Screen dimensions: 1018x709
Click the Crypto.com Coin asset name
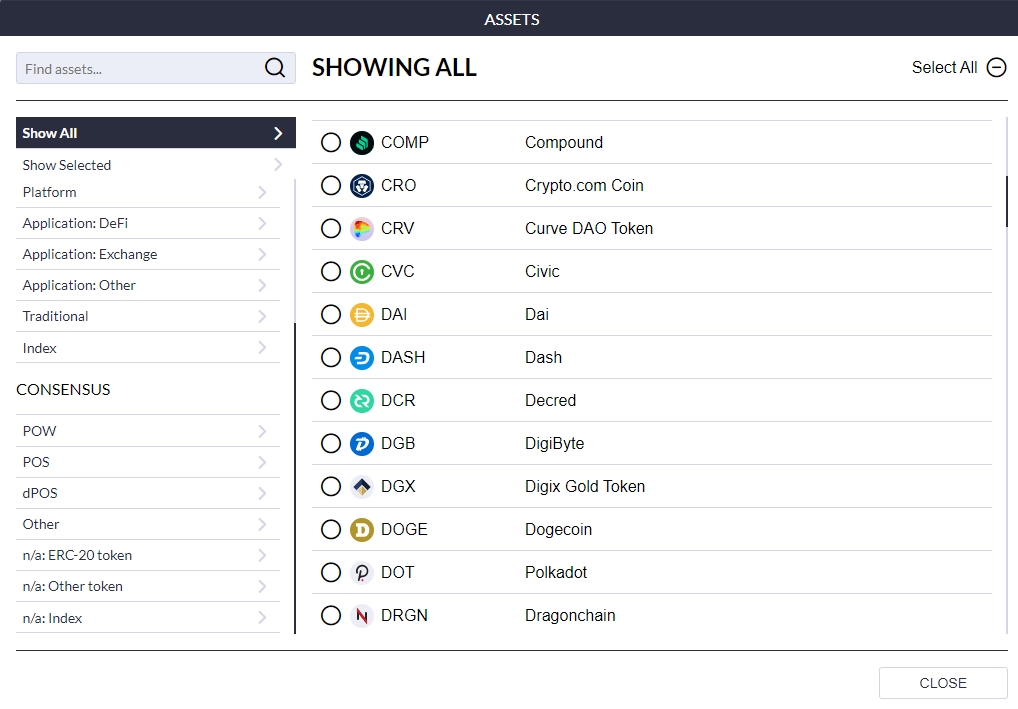584,186
